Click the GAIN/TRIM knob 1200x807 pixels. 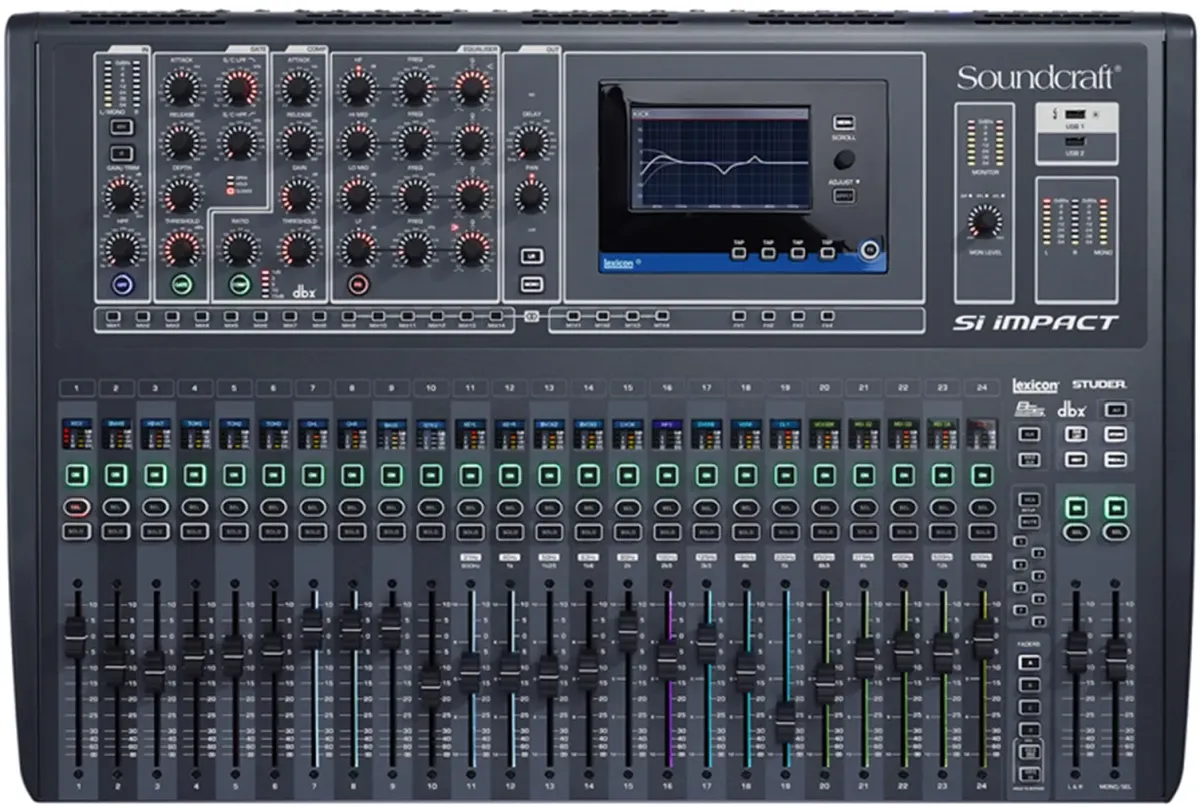coord(122,195)
